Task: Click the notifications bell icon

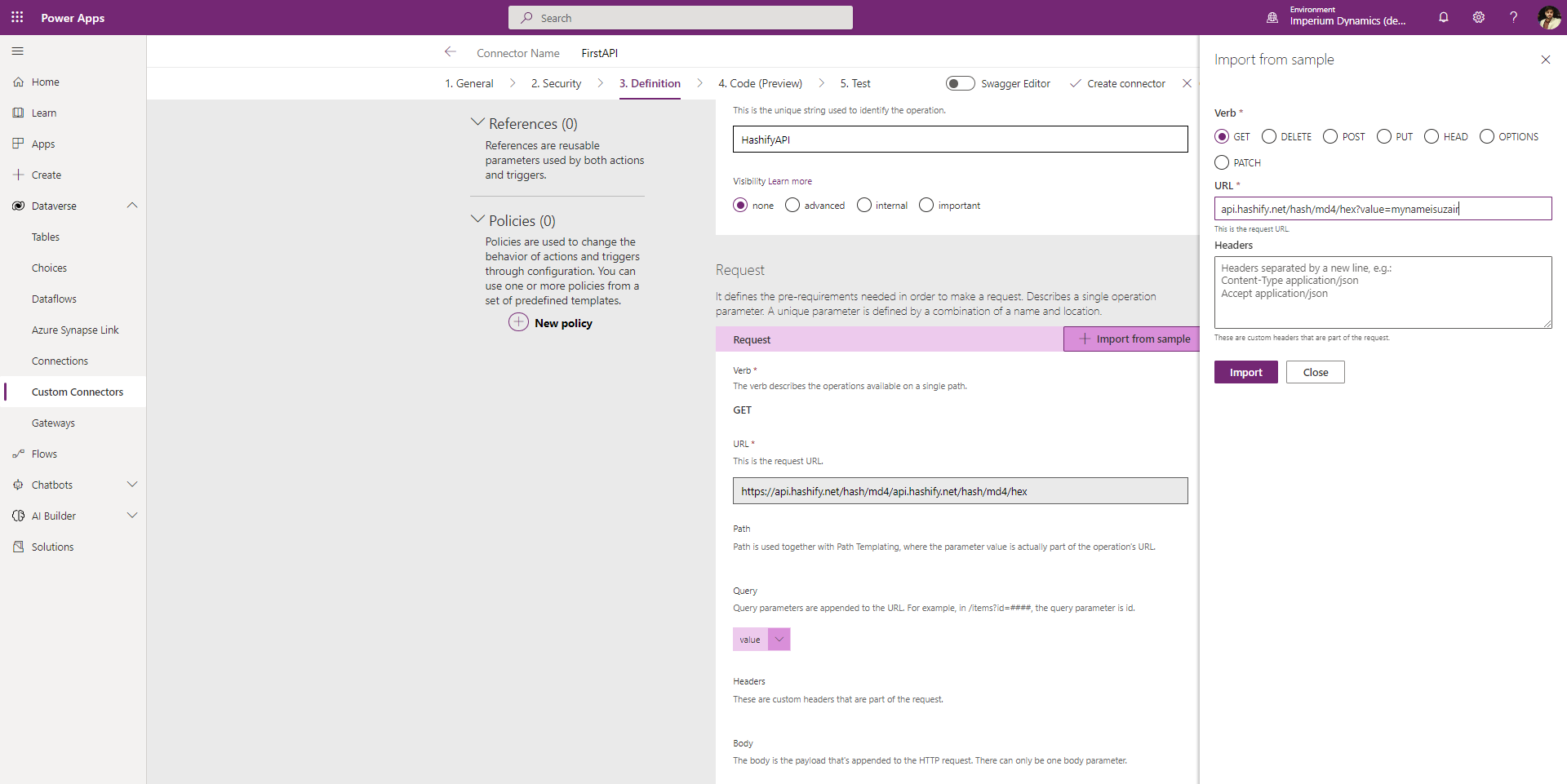Action: click(1443, 17)
